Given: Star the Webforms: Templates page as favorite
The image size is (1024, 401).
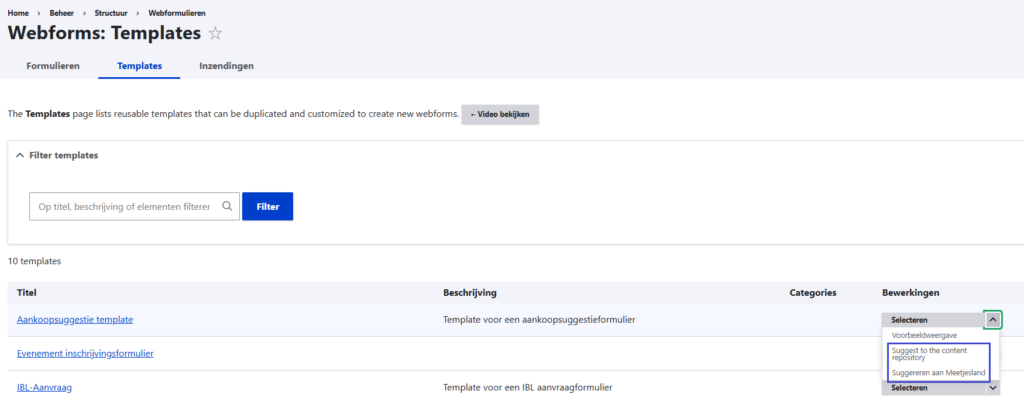Looking at the screenshot, I should click(215, 33).
